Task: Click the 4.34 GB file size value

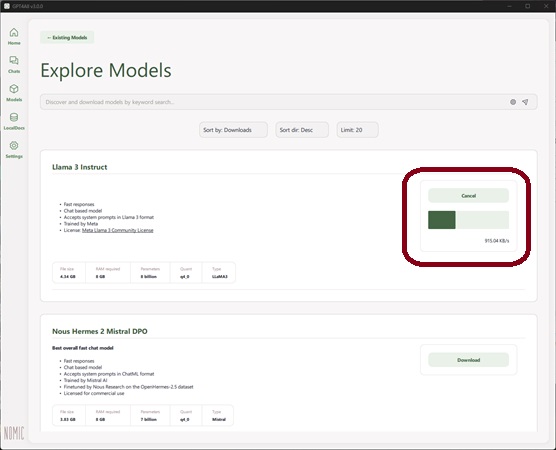Action: [x=67, y=277]
